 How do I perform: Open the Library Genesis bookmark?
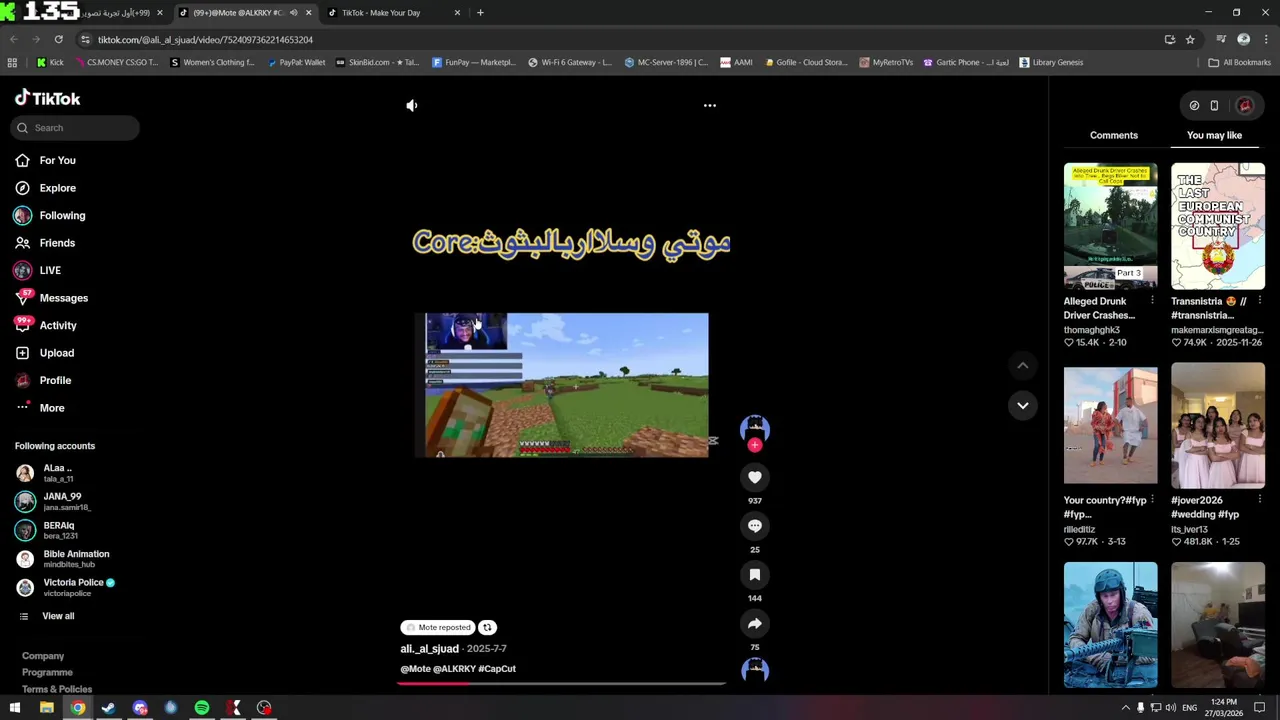click(1051, 62)
